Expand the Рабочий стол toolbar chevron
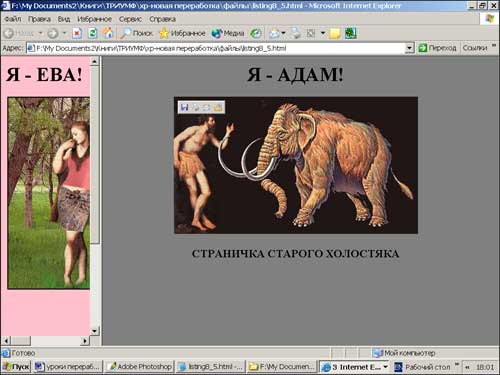500x375 pixels. click(457, 364)
